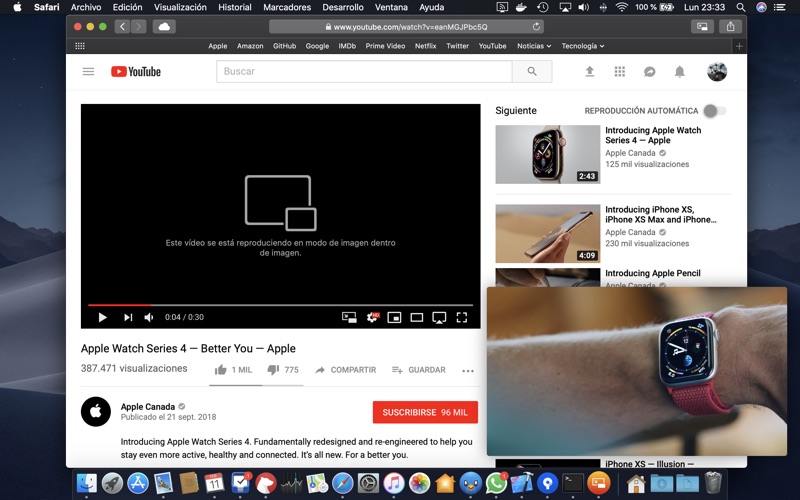This screenshot has height=500, width=800.
Task: Open the notifications bell
Action: 680,71
